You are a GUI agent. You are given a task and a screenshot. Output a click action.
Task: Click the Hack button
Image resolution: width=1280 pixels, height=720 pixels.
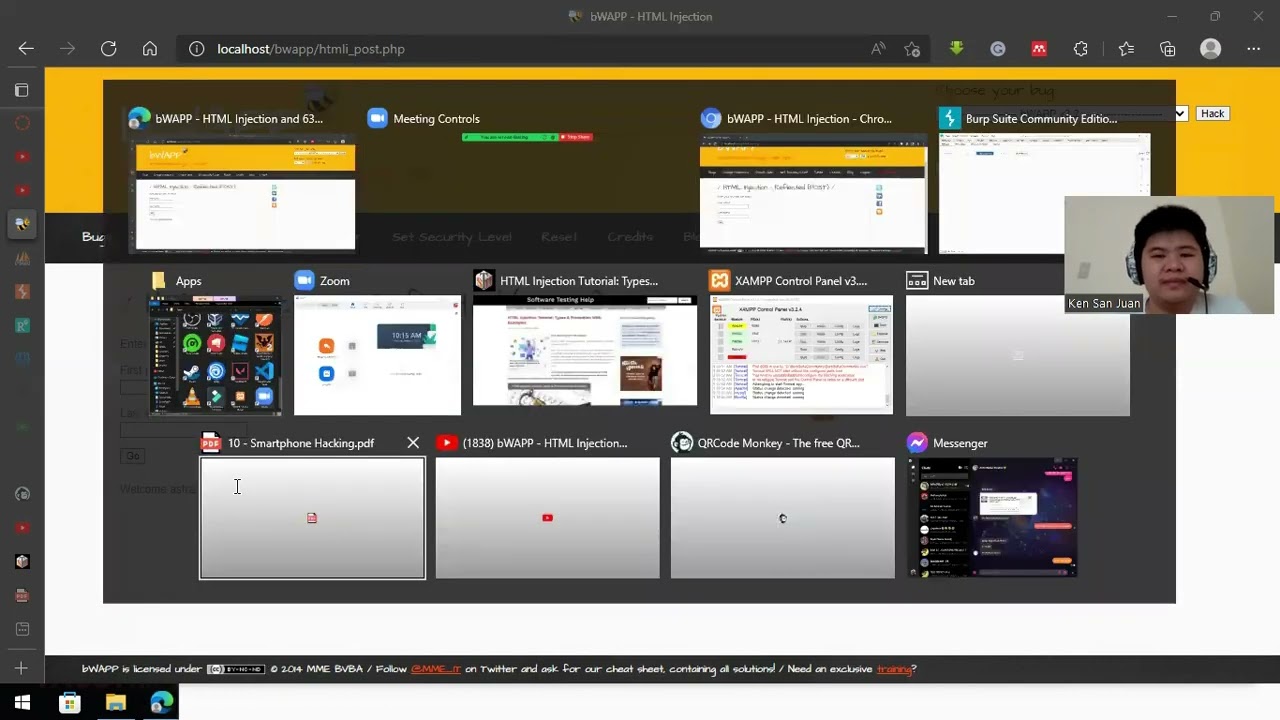1213,113
